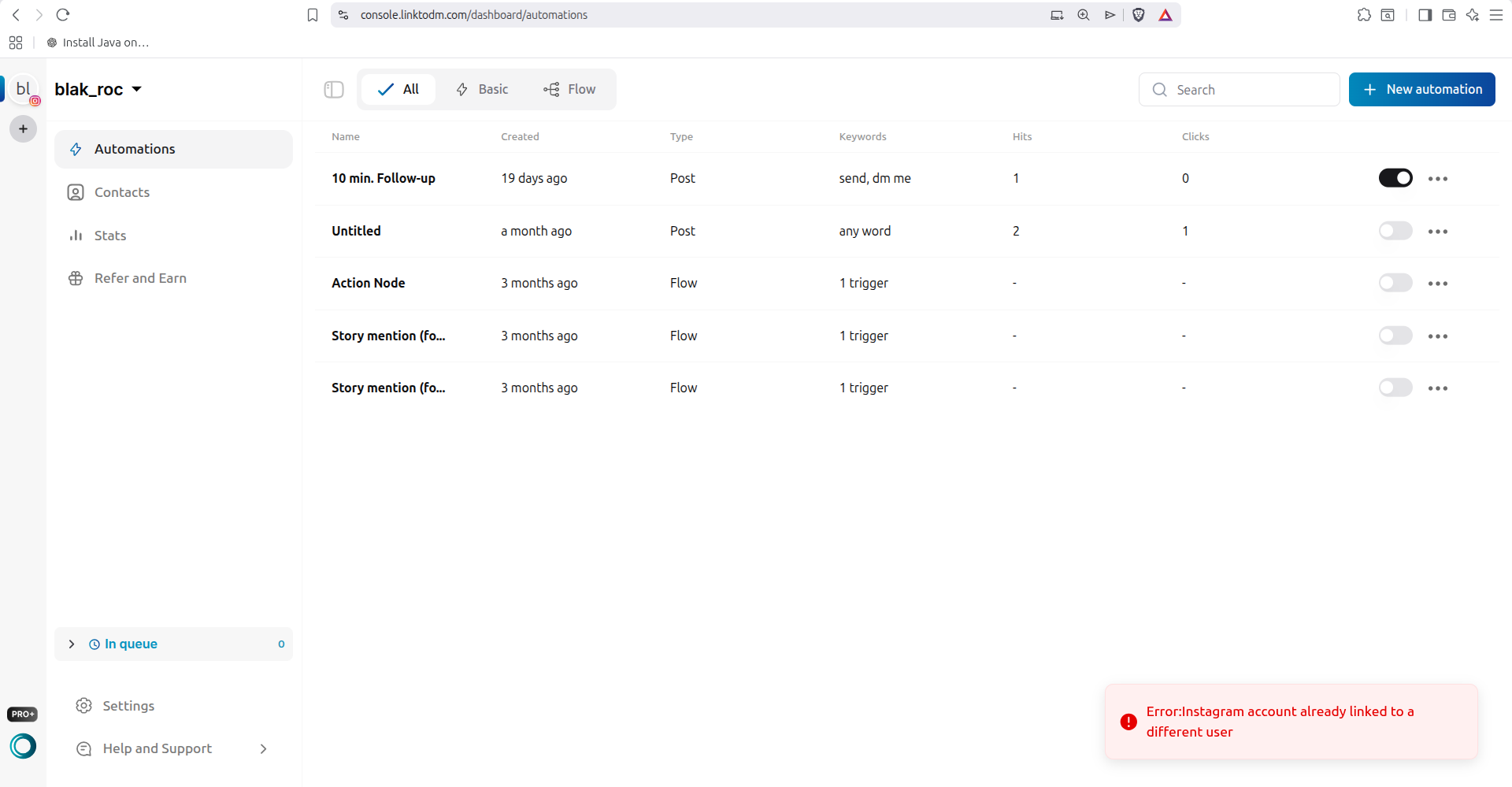Open the Untitled automation
1512x787 pixels.
tap(356, 231)
